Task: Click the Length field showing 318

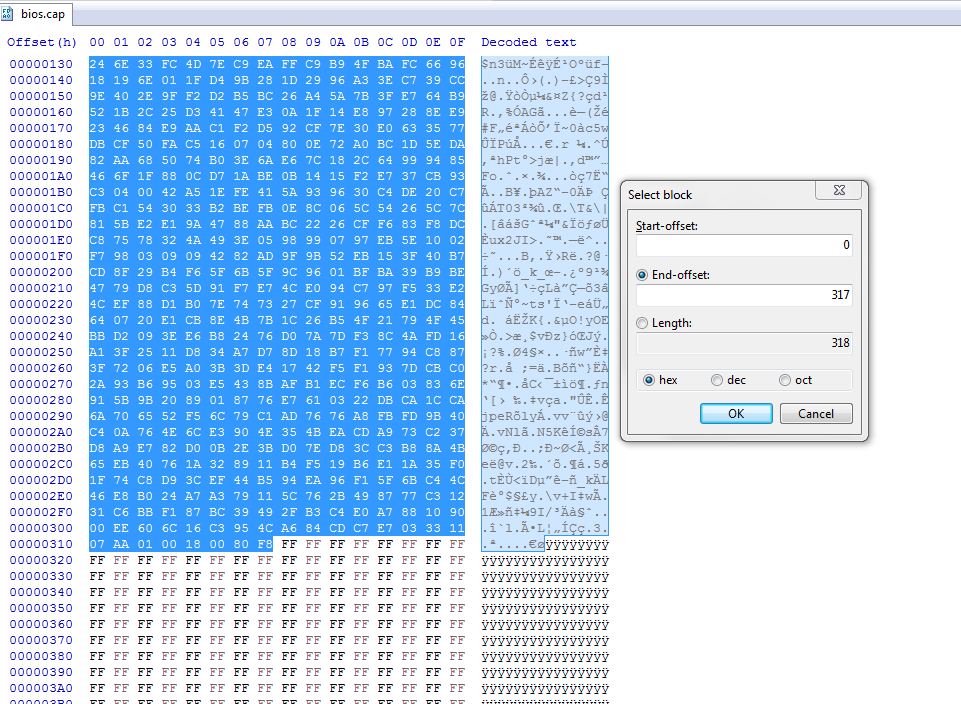Action: click(x=744, y=343)
